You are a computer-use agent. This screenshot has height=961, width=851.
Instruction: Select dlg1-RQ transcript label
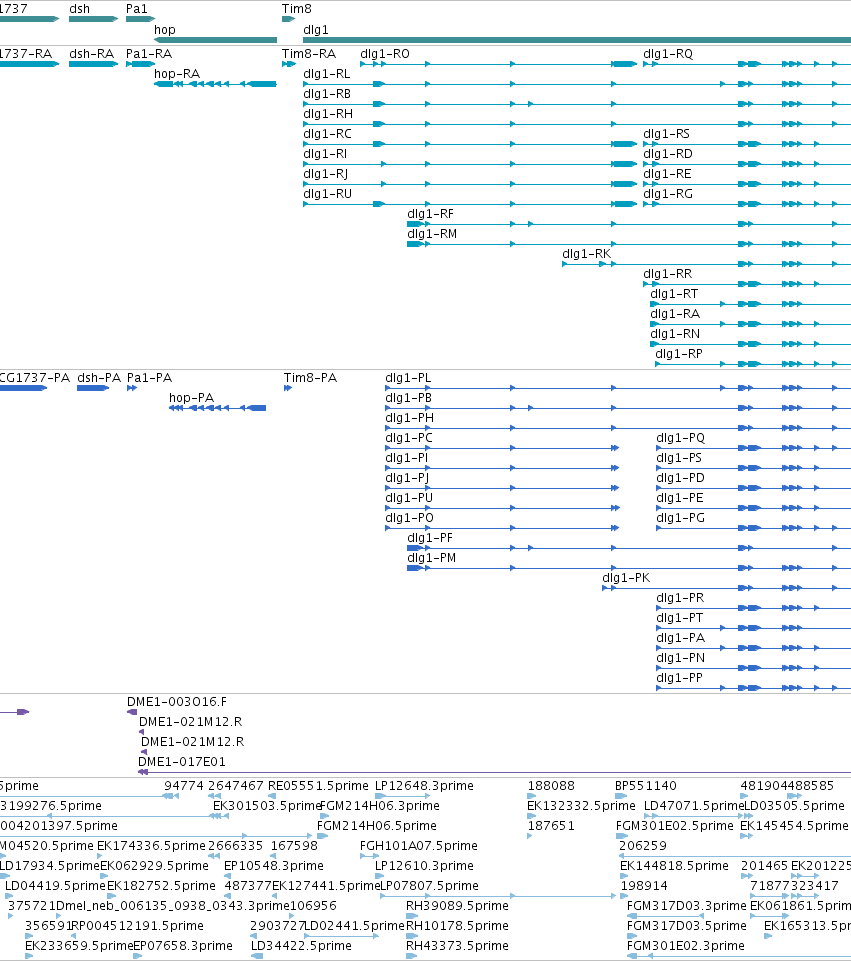[668, 53]
